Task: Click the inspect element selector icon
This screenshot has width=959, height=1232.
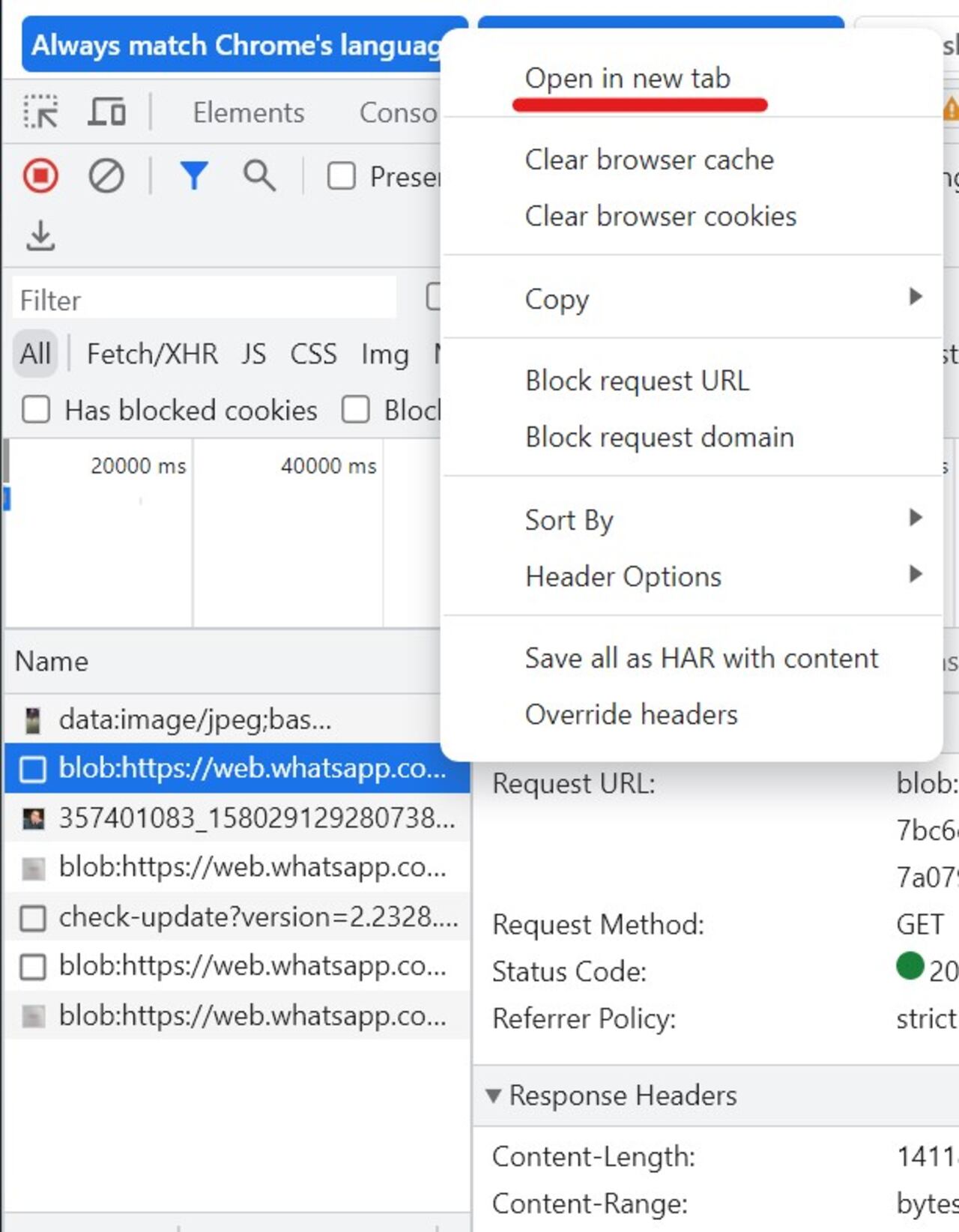Action: click(40, 112)
